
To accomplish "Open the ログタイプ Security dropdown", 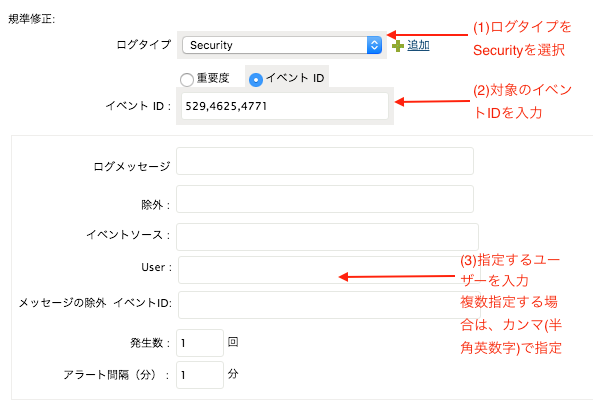I will pos(282,45).
